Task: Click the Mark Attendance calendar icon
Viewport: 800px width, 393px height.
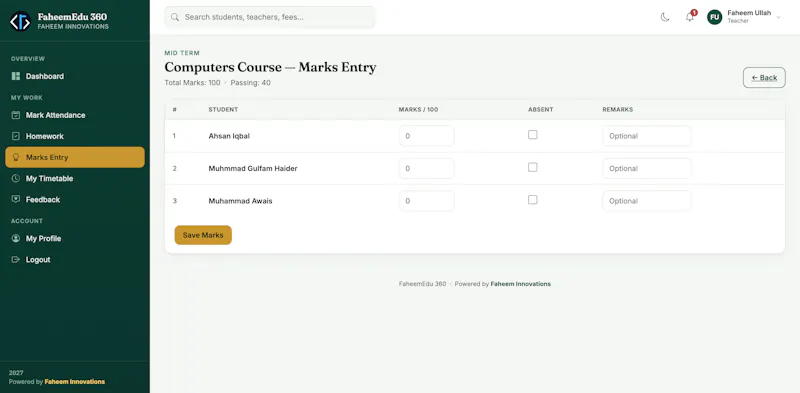Action: (16, 115)
